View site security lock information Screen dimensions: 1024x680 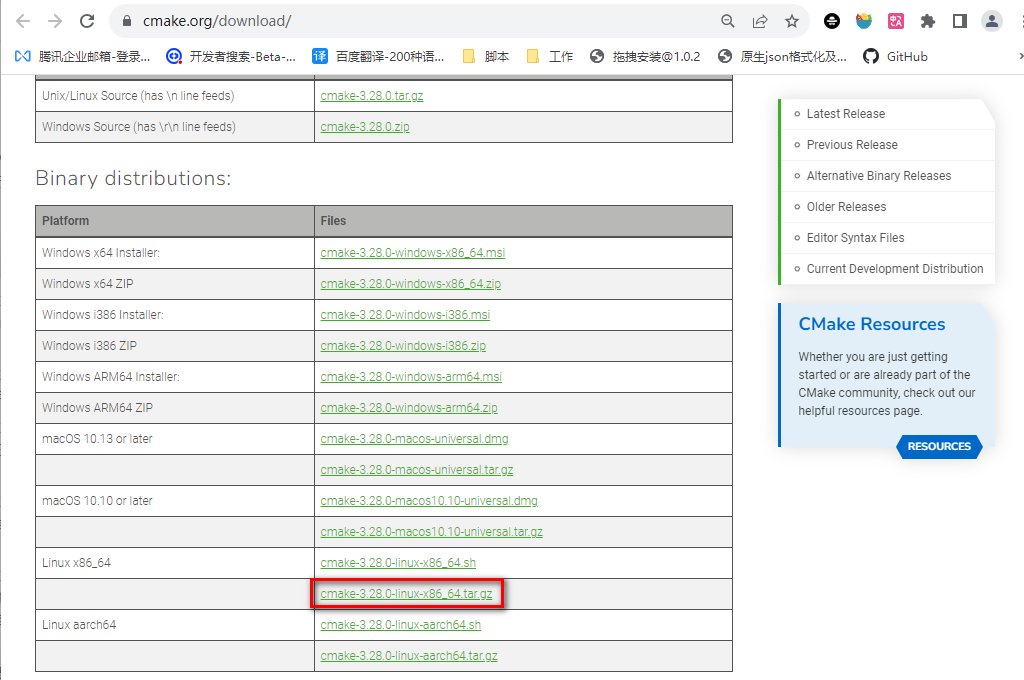127,21
